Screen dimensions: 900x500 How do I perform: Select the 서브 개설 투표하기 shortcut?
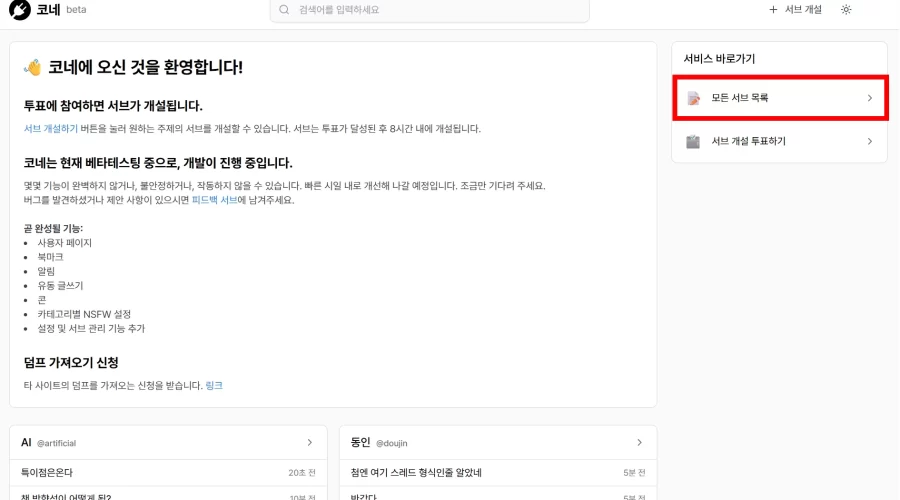click(780, 141)
